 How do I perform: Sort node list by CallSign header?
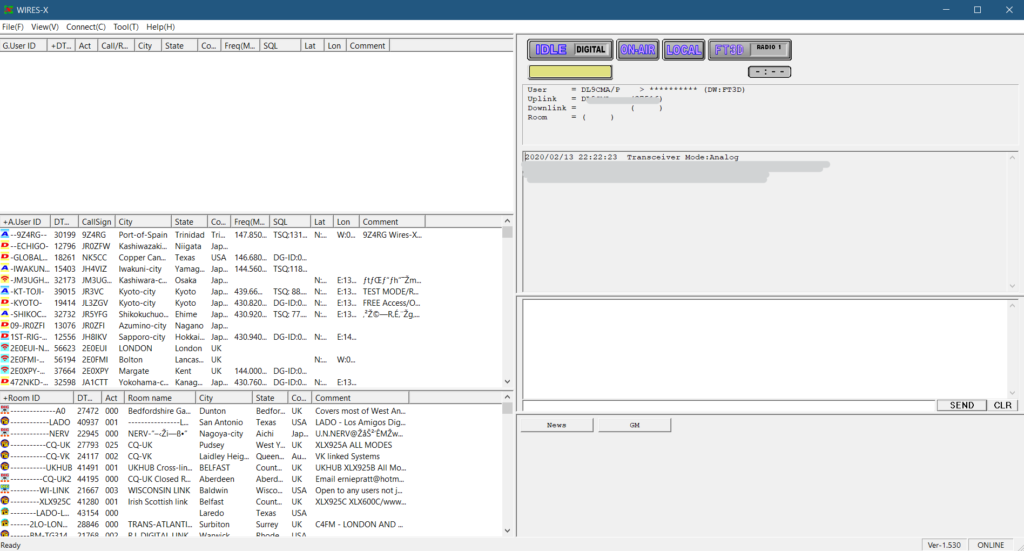coord(97,222)
